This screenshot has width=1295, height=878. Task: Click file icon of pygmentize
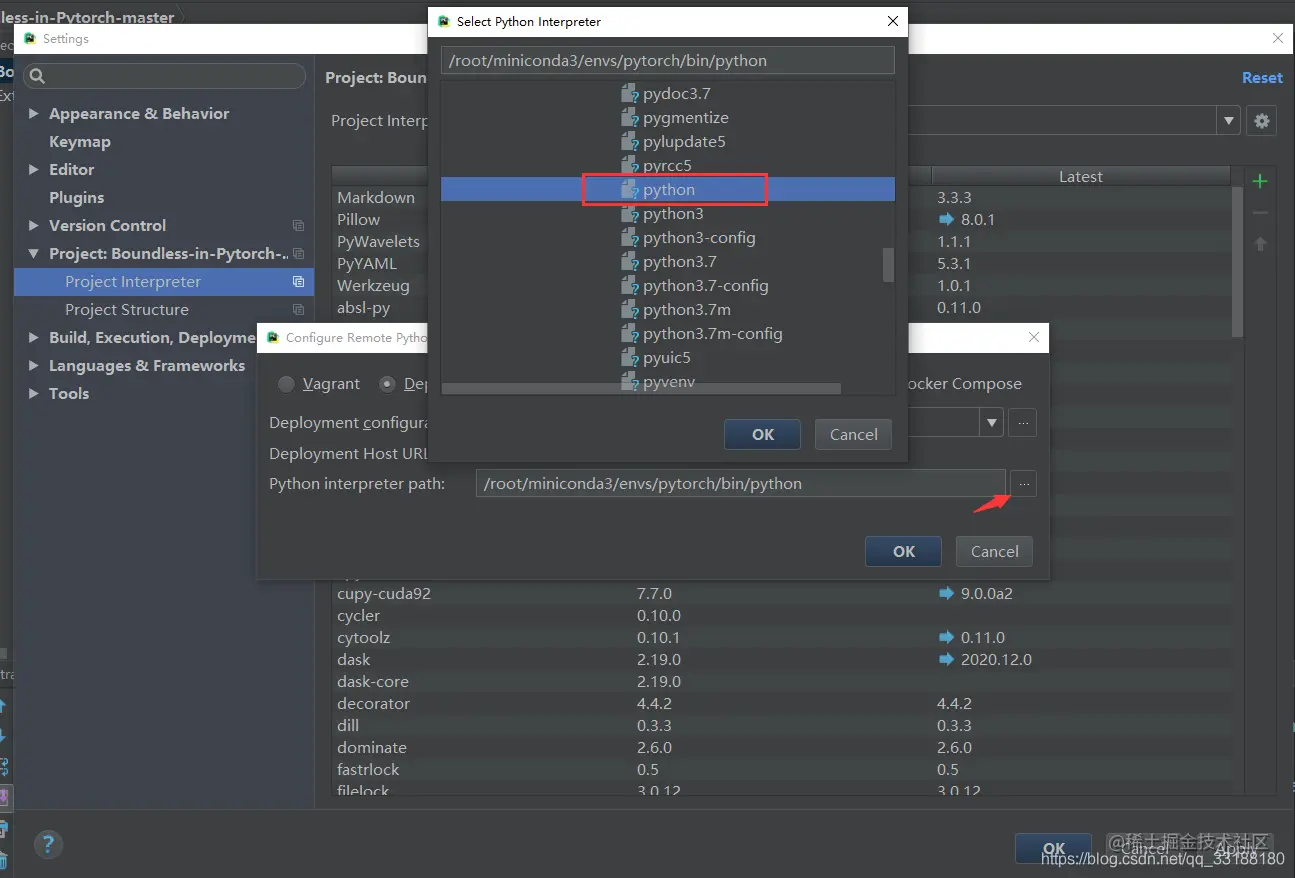click(x=629, y=118)
